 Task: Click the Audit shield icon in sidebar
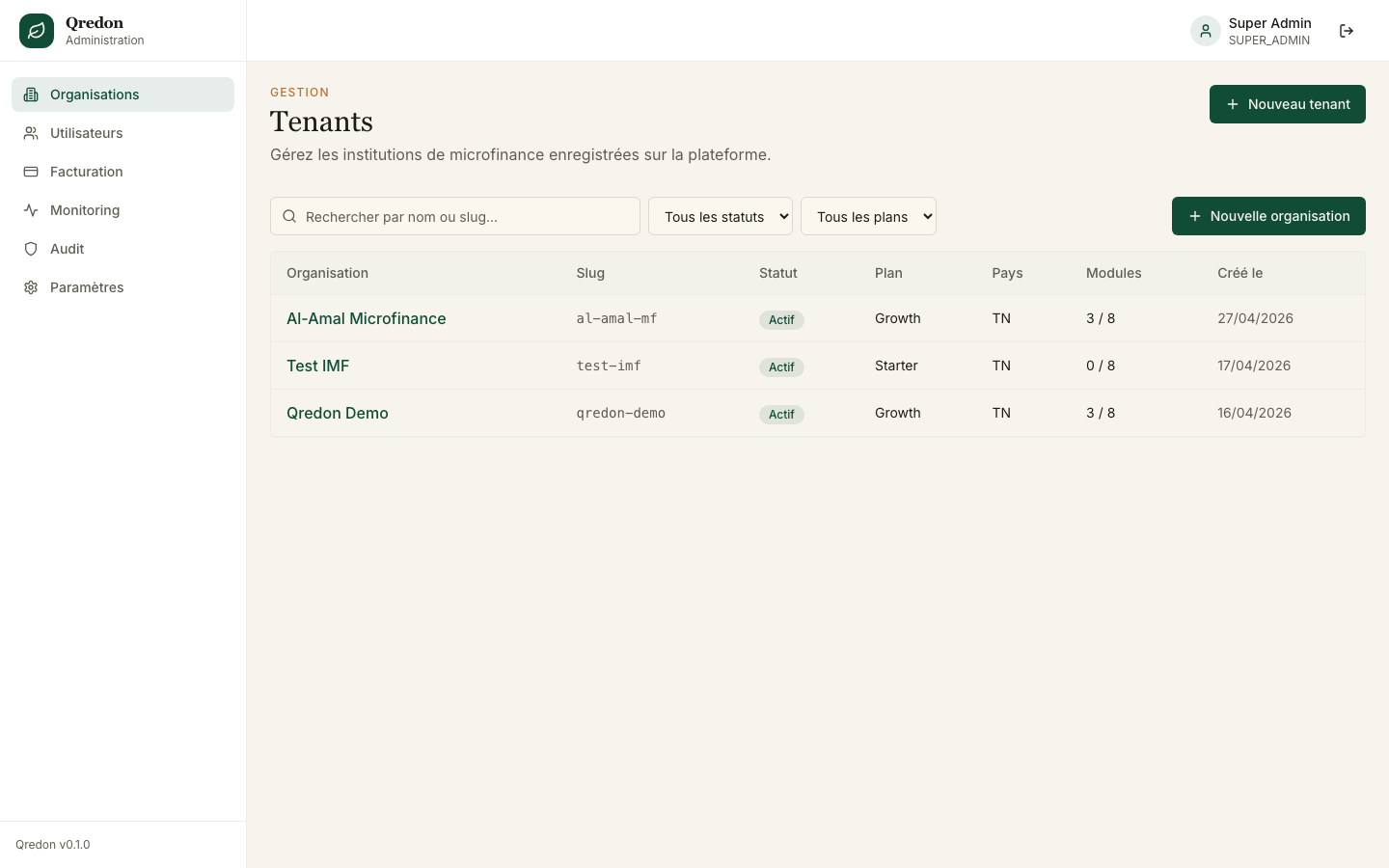pos(31,249)
